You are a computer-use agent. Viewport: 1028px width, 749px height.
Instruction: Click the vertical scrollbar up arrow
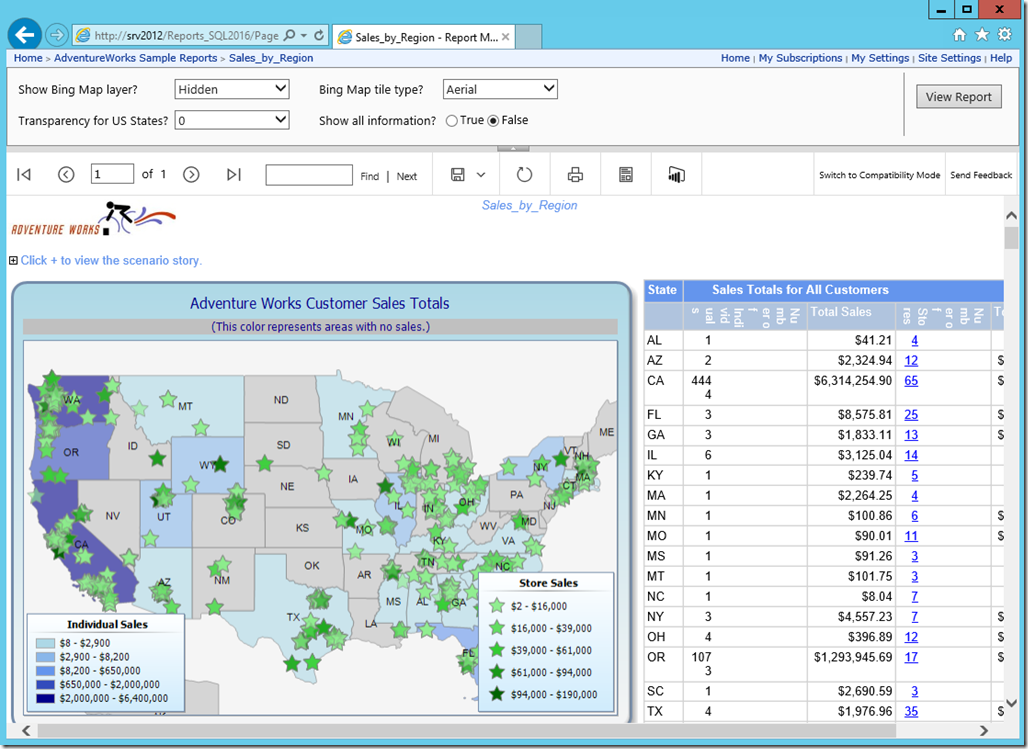[x=1011, y=215]
